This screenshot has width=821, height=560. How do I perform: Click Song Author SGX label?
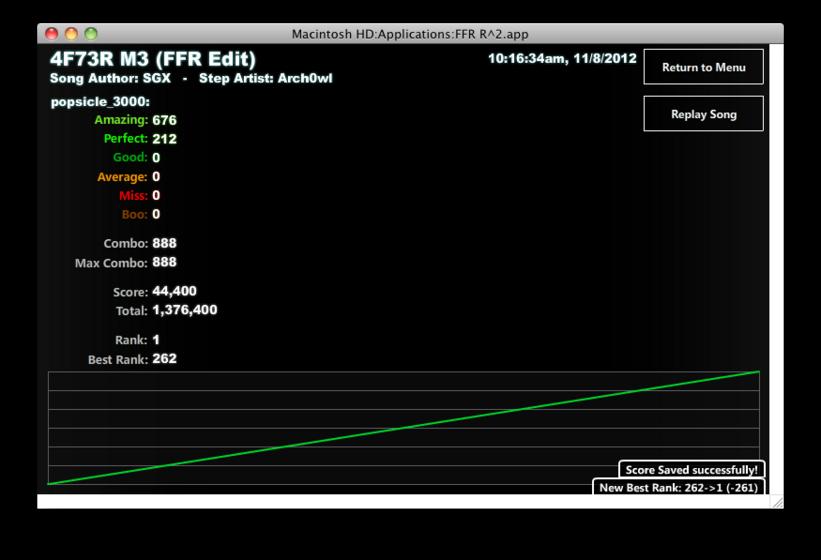(110, 79)
